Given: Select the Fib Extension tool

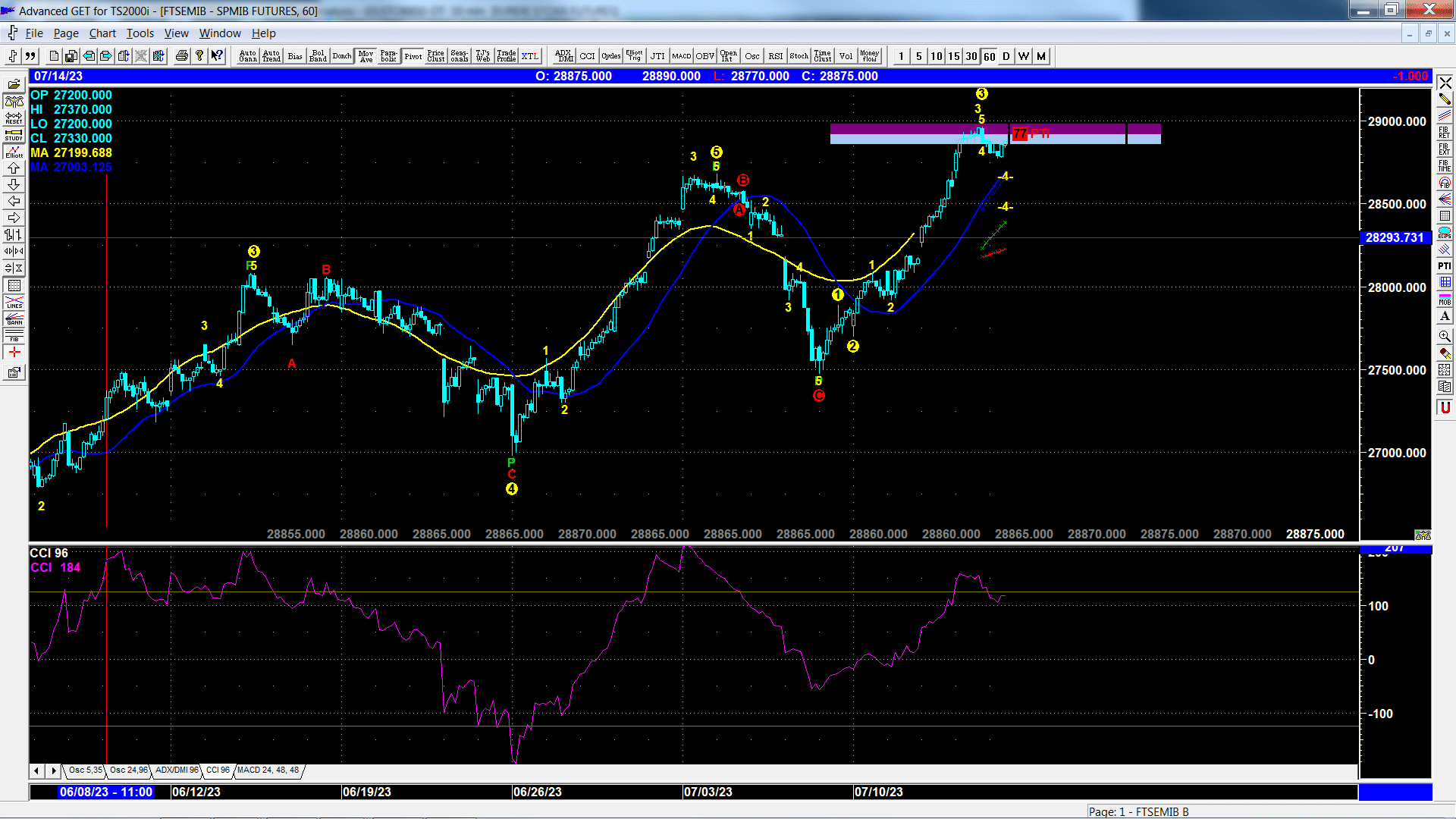Looking at the screenshot, I should tap(1445, 149).
